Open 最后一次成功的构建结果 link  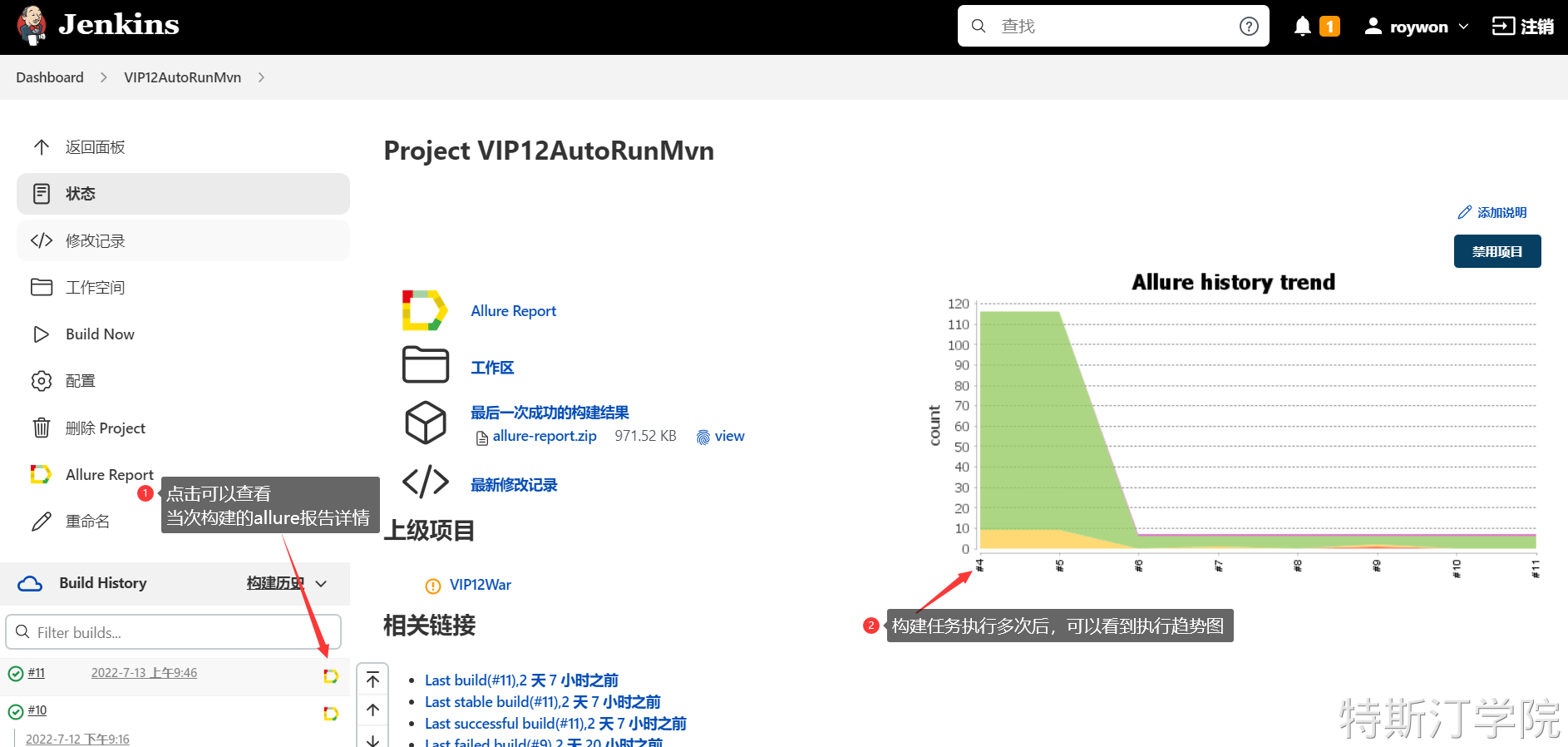pyautogui.click(x=550, y=413)
